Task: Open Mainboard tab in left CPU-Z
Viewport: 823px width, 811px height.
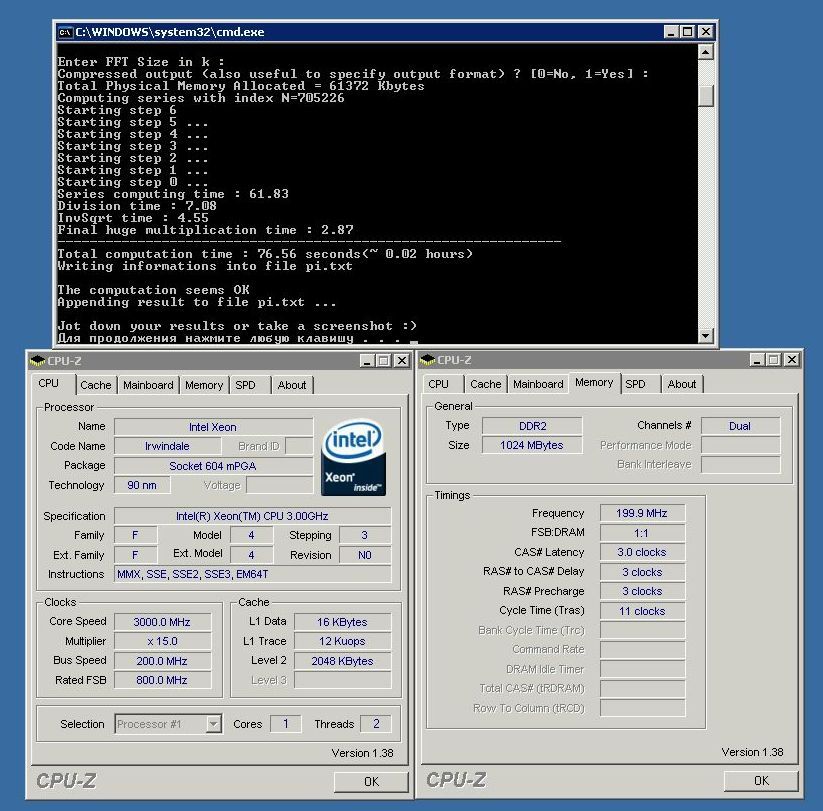Action: [148, 385]
